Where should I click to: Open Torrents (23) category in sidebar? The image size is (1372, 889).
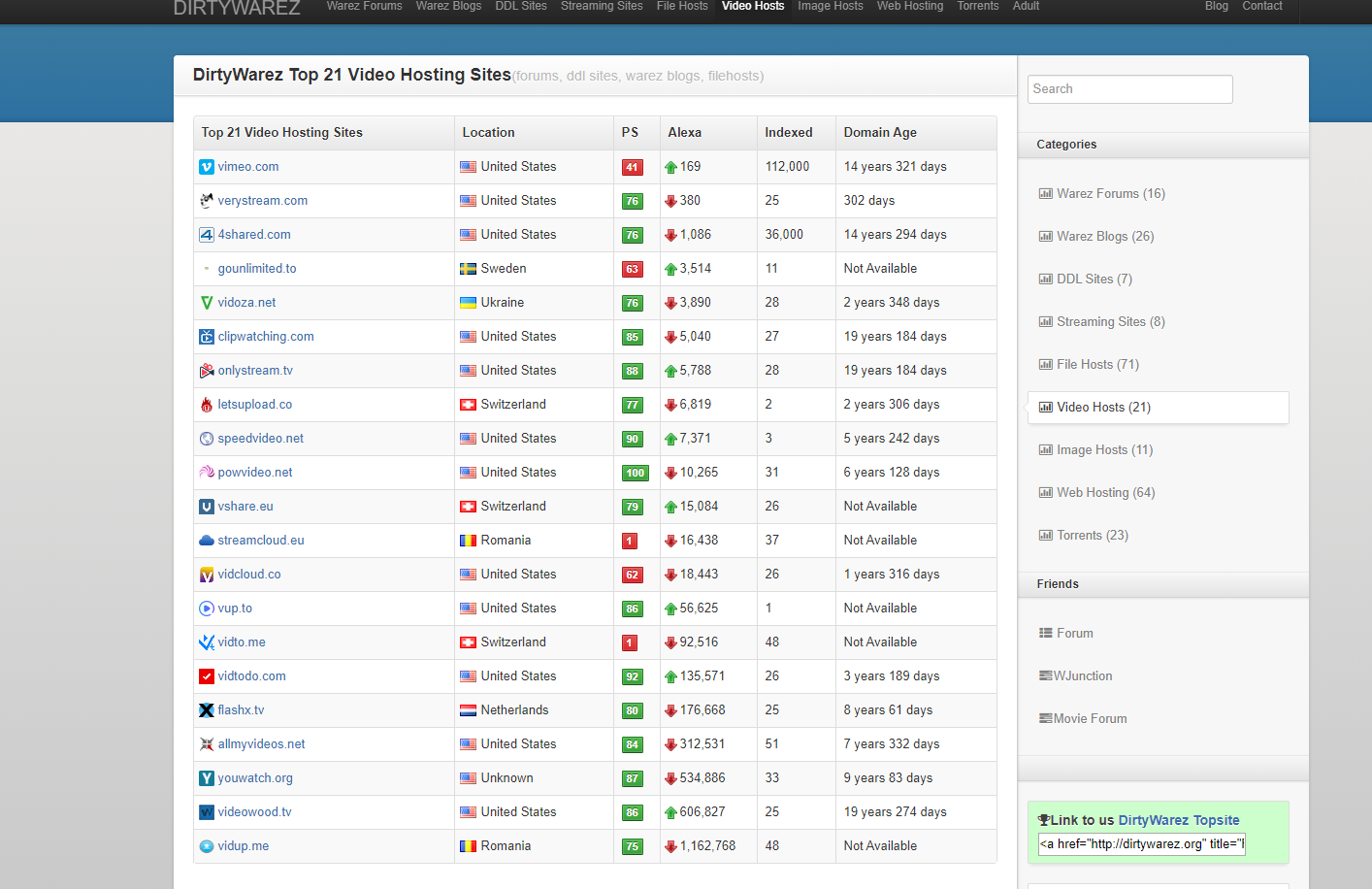tap(1092, 536)
